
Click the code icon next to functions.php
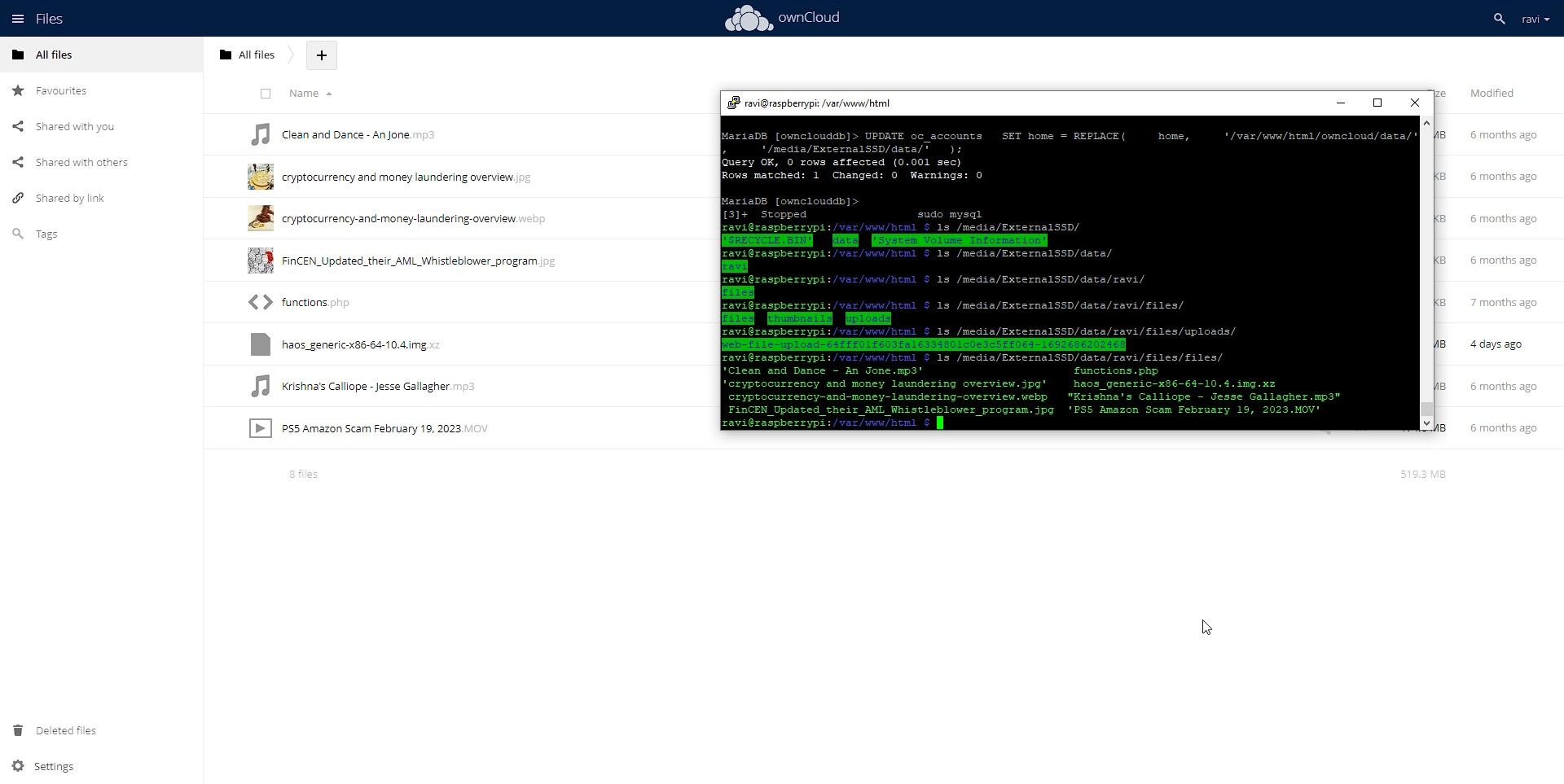tap(259, 301)
